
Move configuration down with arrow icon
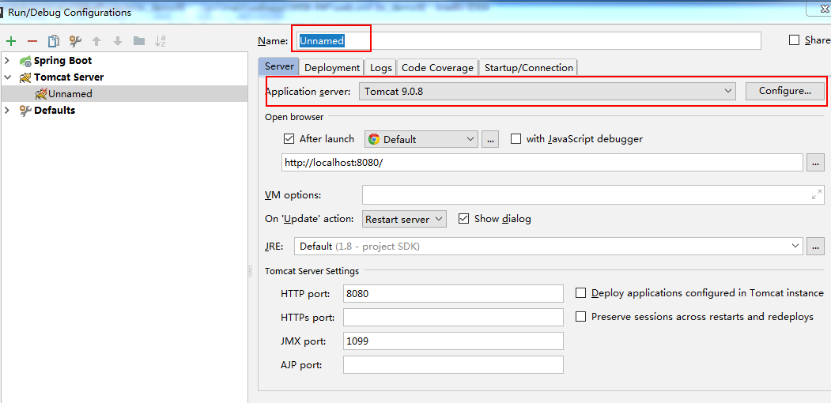(118, 41)
